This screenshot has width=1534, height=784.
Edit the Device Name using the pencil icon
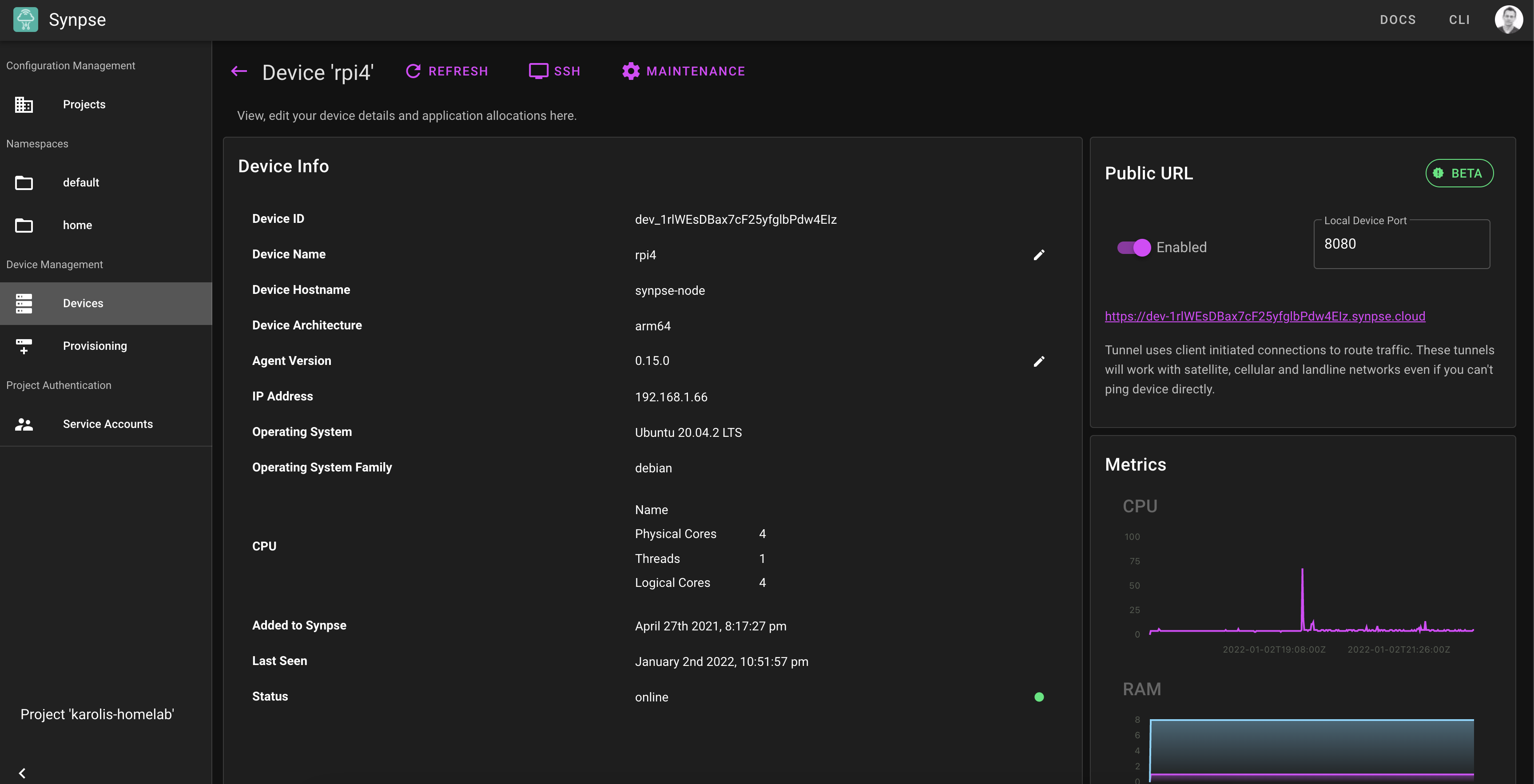[x=1039, y=255]
